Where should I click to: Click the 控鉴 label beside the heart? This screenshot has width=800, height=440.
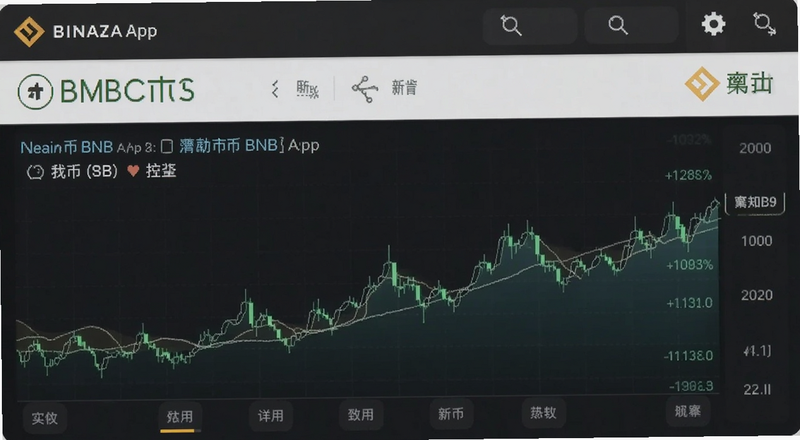tap(161, 170)
